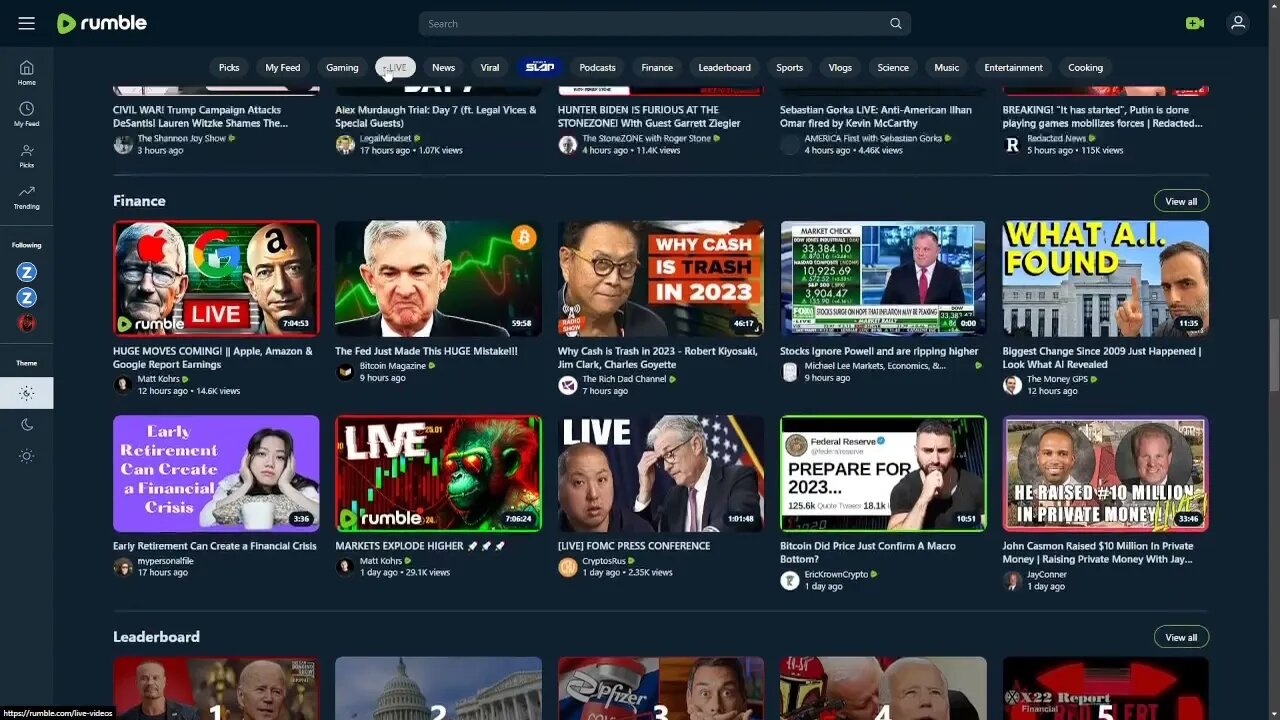Play 'Early Retirement' video thumbnail
1280x720 pixels.
click(x=216, y=473)
